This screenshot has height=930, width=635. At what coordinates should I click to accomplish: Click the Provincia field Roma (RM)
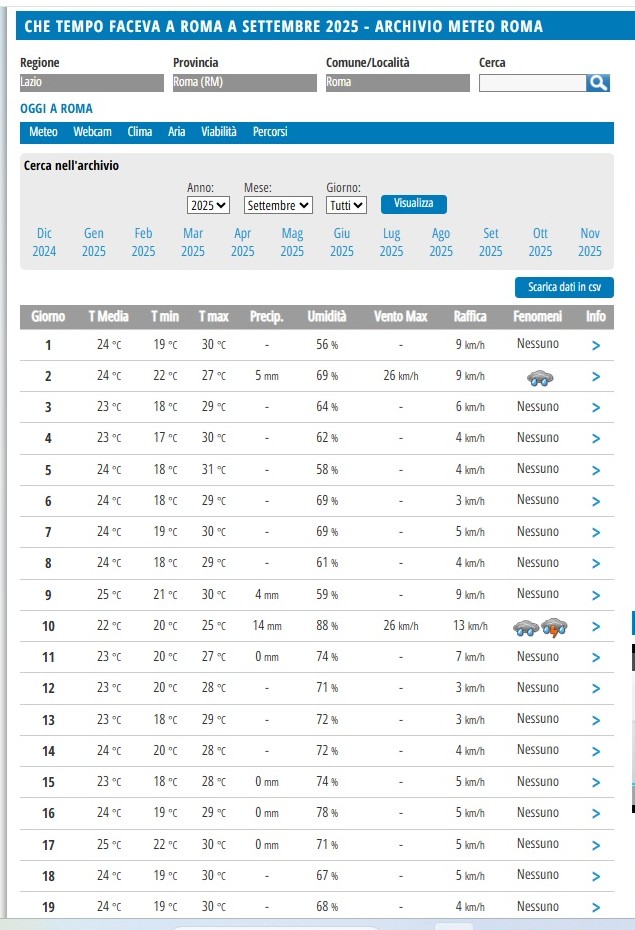point(244,83)
